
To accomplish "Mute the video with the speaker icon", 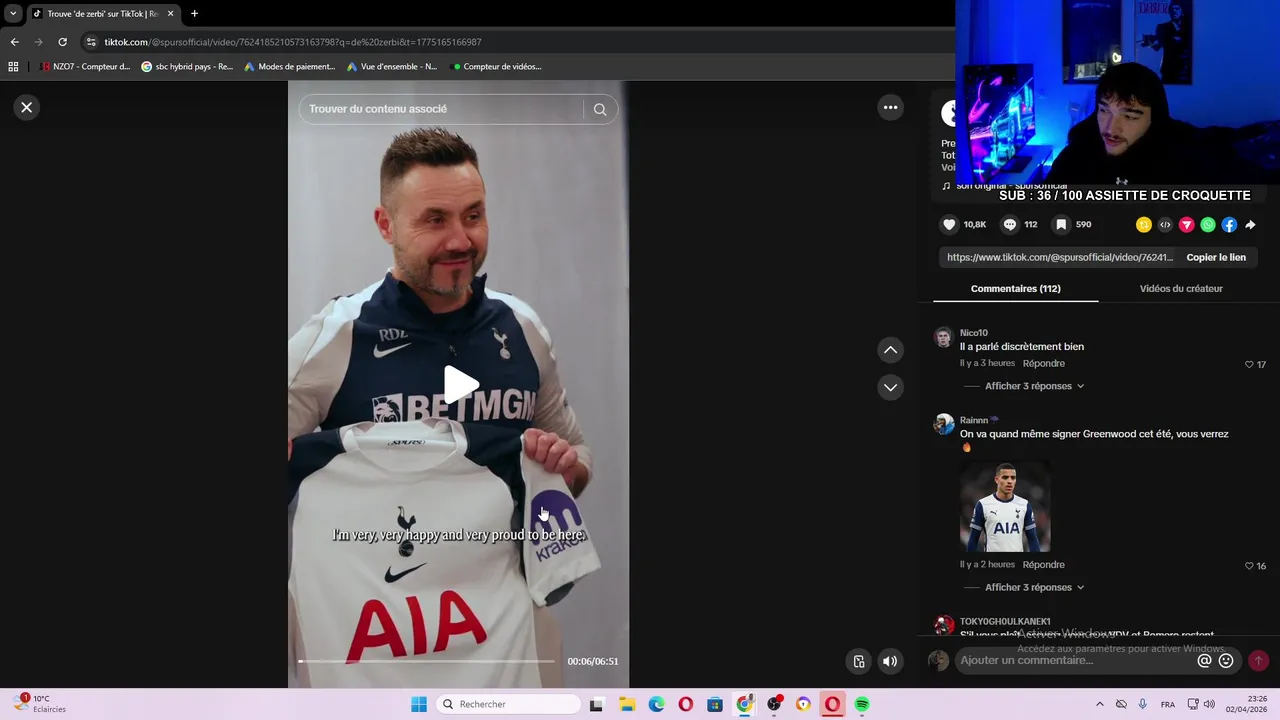I will [889, 661].
